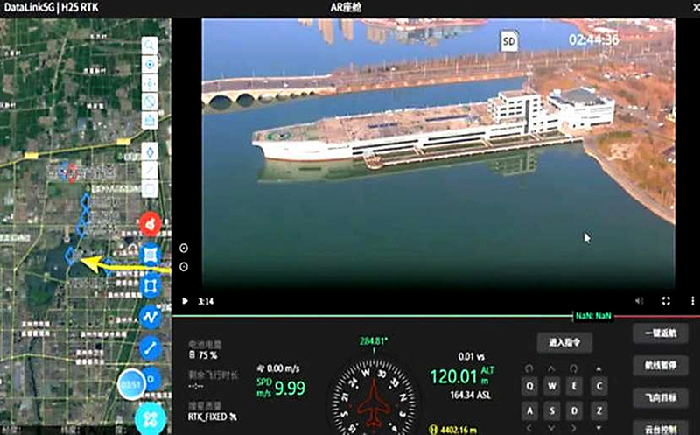The width and height of the screenshot is (700, 435).
Task: Click the descend triangle below Z
Action: coord(599,427)
